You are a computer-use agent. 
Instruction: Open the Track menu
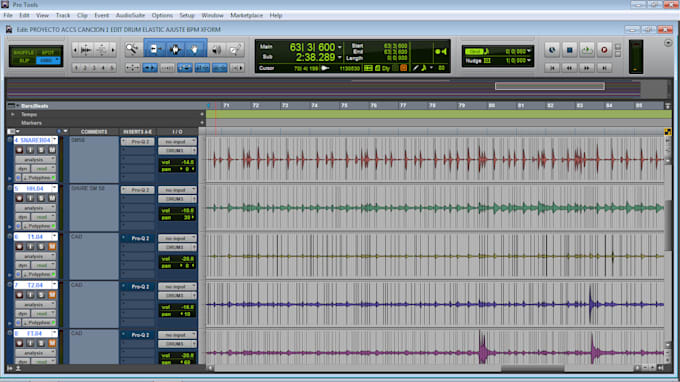coord(63,15)
